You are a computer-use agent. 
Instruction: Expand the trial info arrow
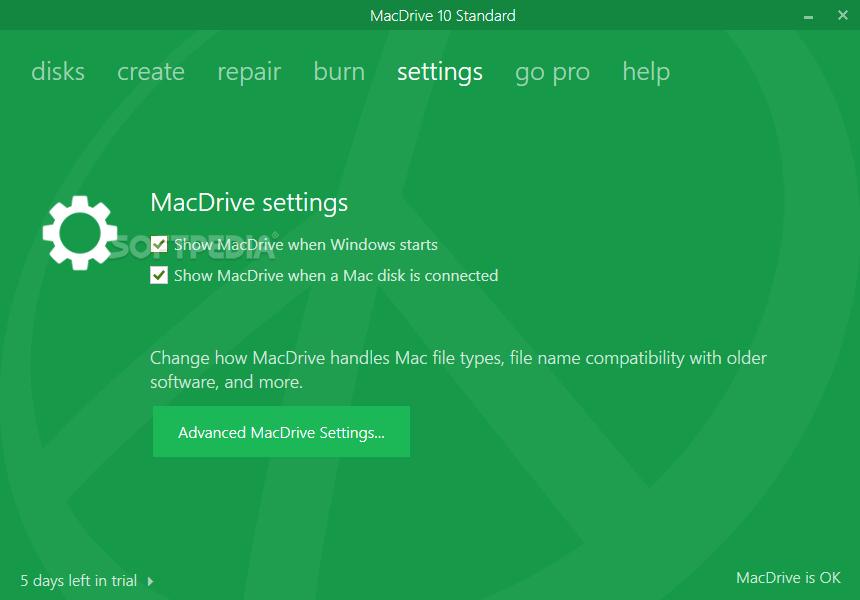click(150, 581)
